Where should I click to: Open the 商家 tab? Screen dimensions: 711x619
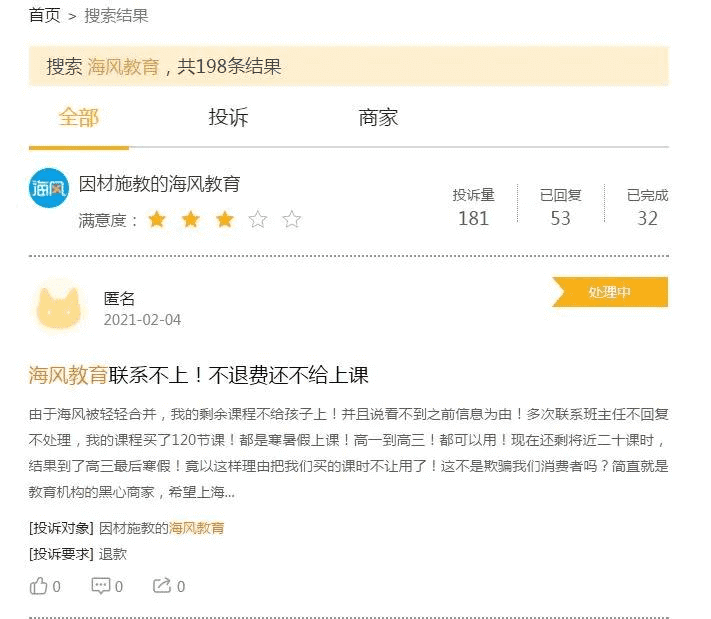(378, 117)
